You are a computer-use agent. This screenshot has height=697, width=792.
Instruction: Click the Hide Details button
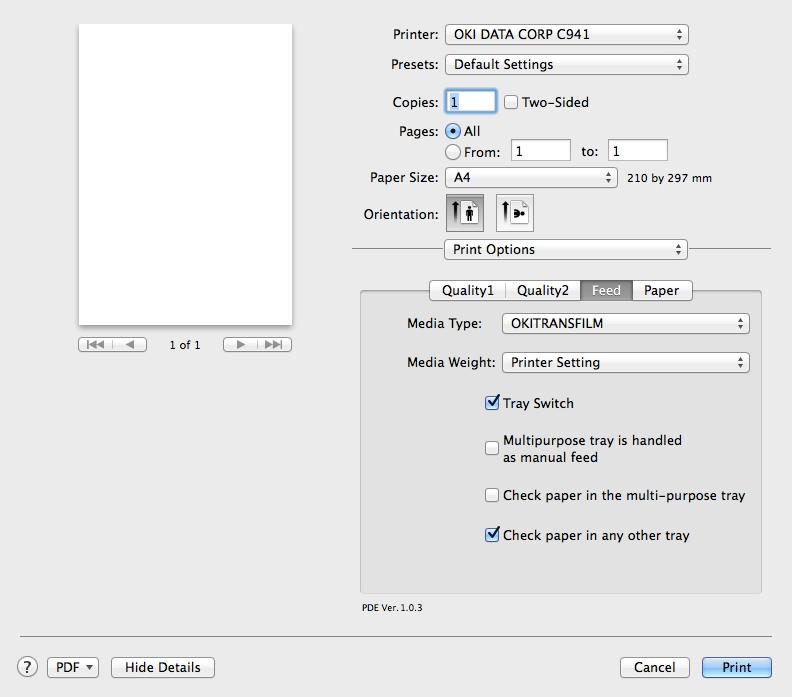click(163, 667)
